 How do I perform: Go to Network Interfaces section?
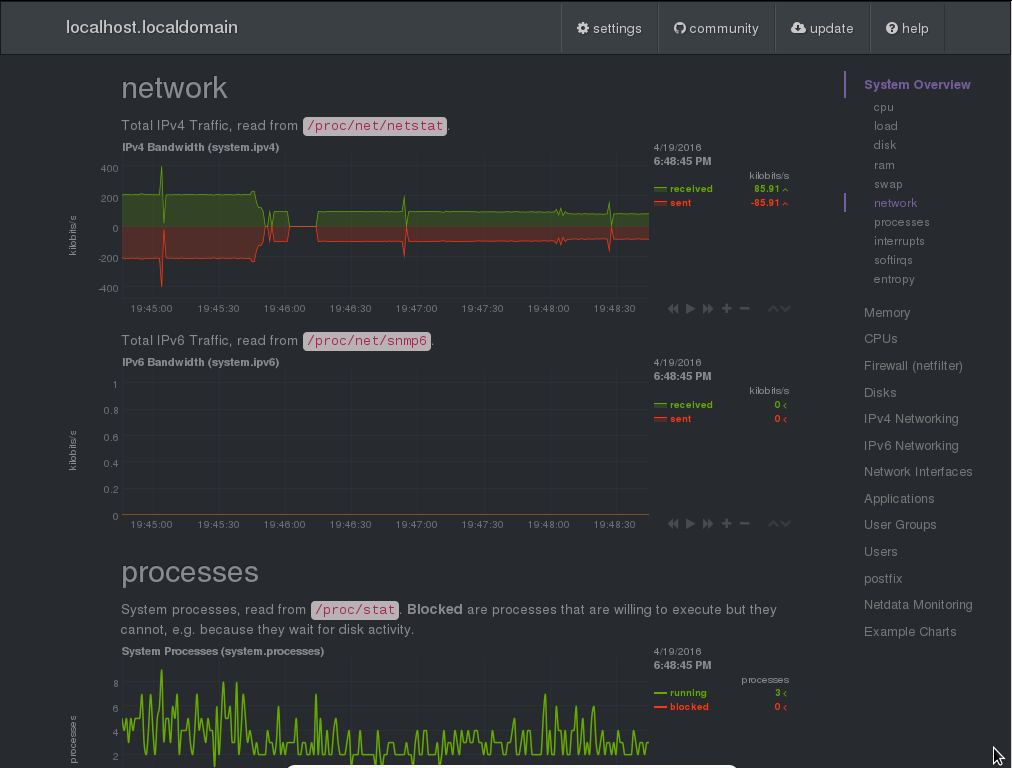918,472
